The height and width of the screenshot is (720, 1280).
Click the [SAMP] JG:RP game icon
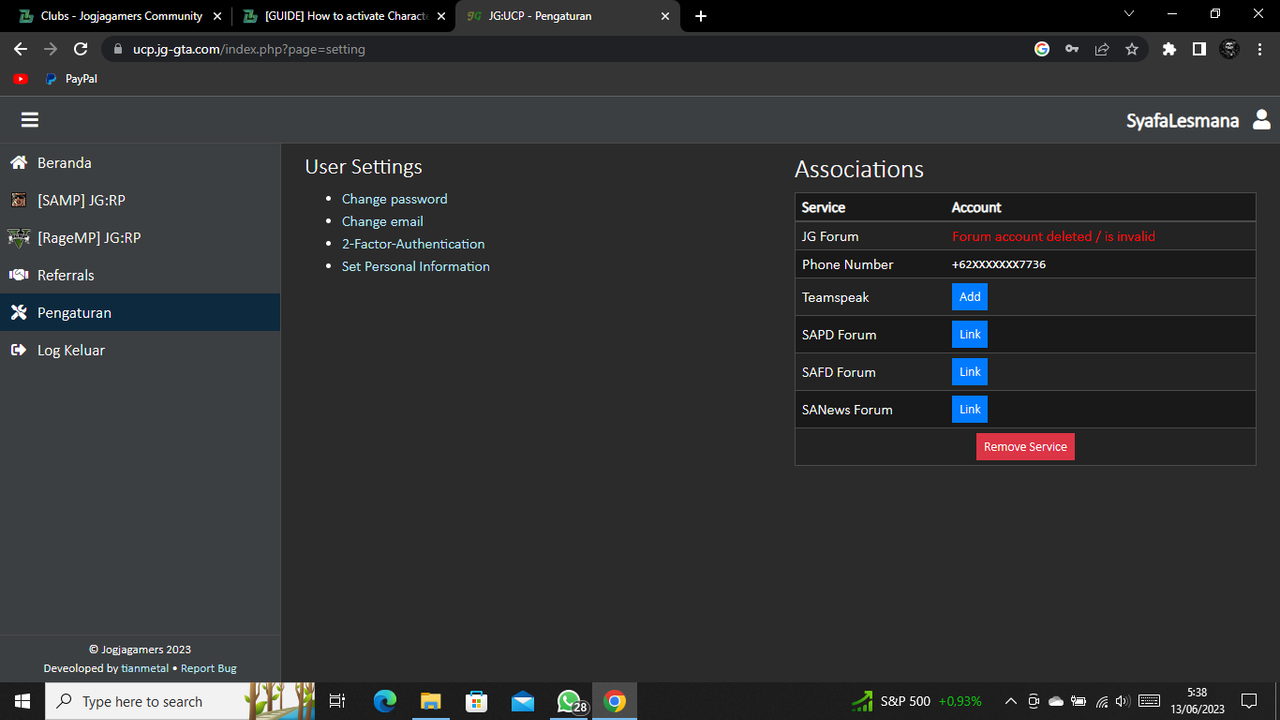(x=18, y=200)
